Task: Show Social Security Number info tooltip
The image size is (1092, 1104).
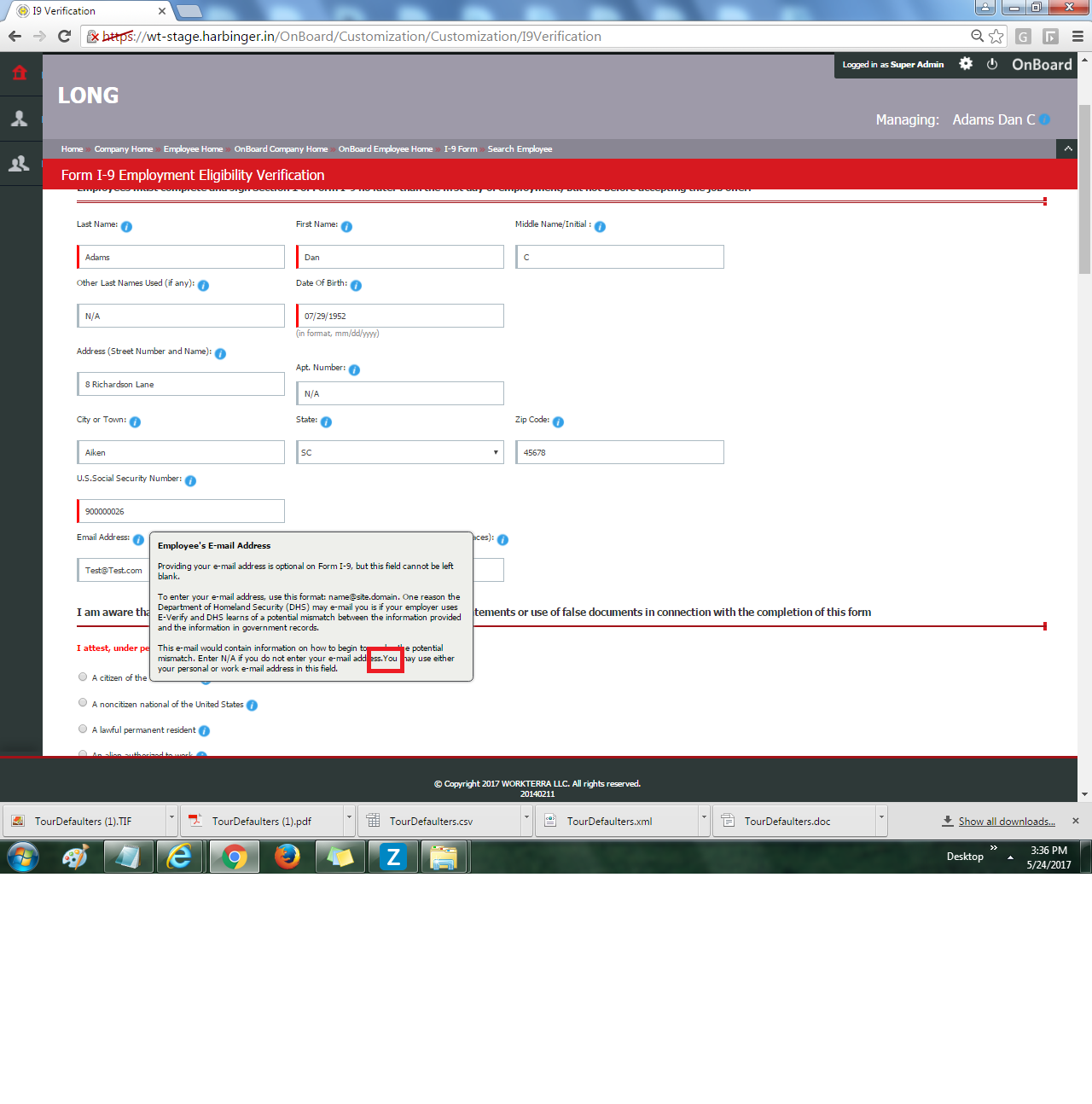Action: [190, 481]
